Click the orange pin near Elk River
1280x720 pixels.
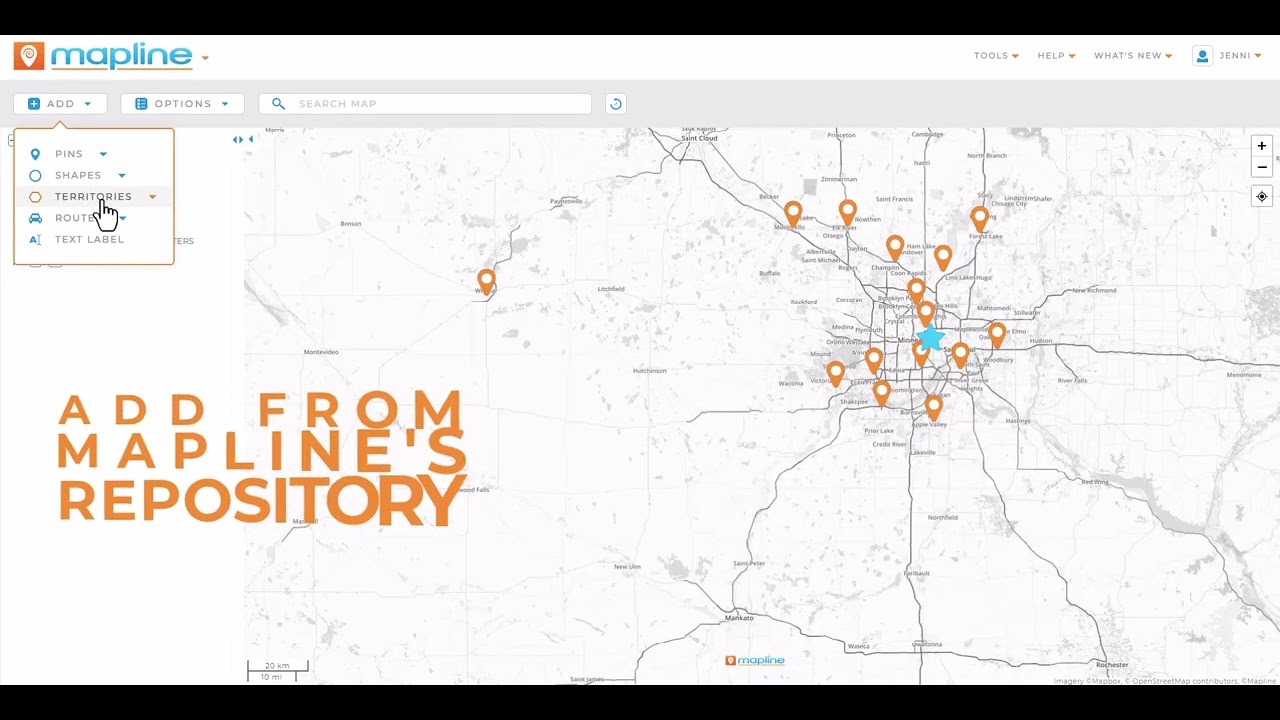click(848, 213)
